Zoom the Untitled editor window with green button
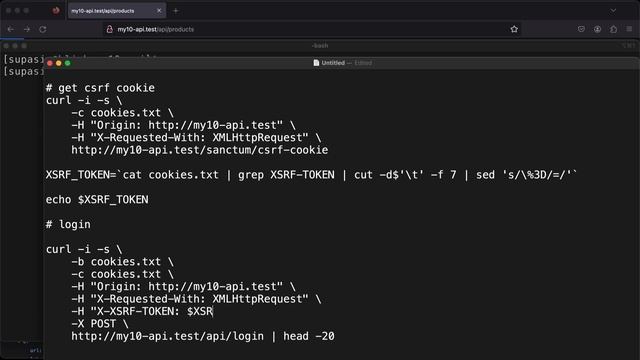This screenshot has width=640, height=360. point(68,63)
